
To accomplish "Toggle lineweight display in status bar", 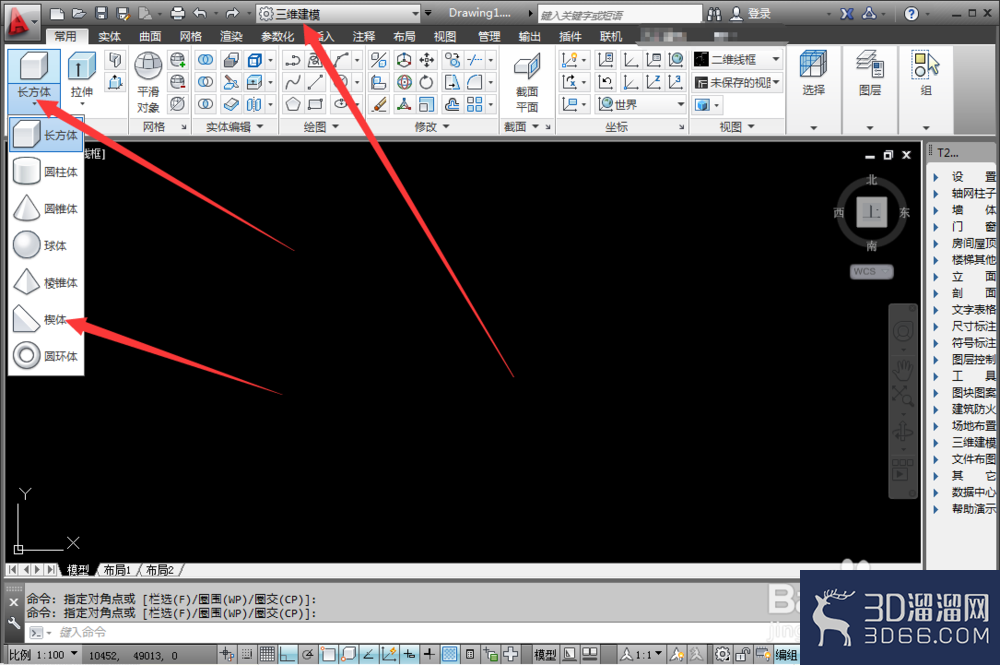I will click(x=429, y=654).
